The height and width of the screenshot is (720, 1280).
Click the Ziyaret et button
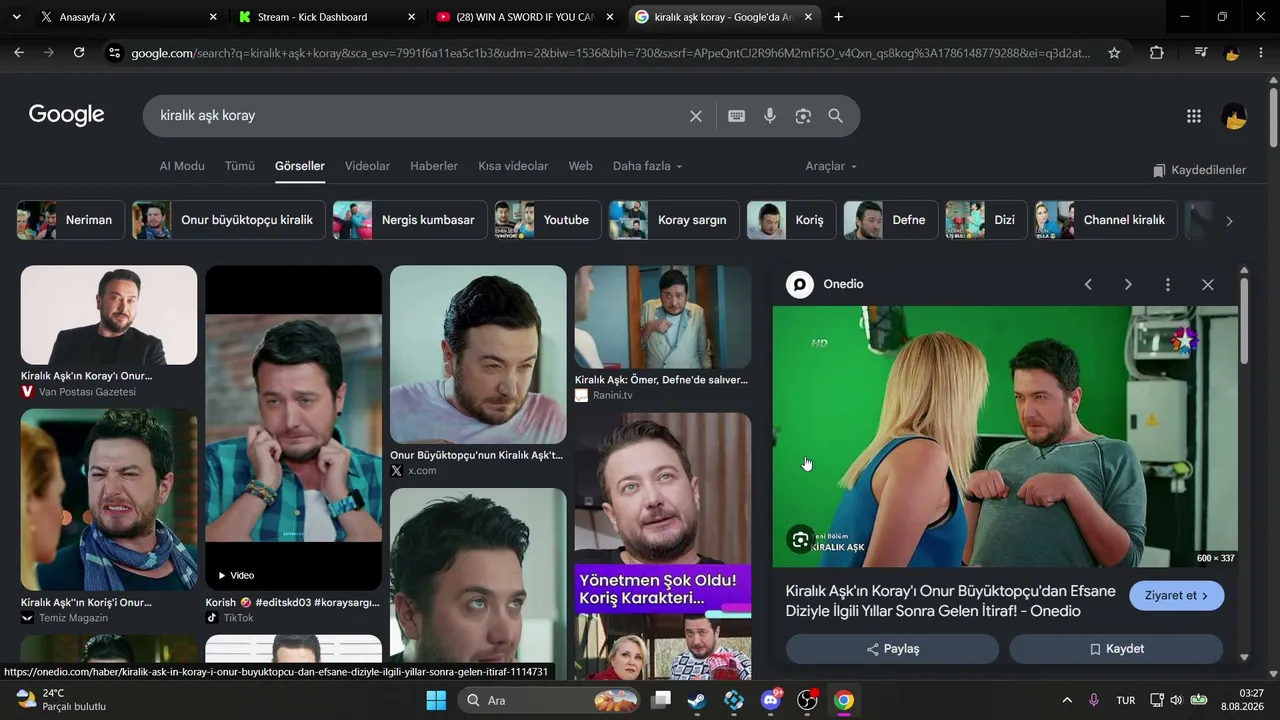click(1177, 596)
